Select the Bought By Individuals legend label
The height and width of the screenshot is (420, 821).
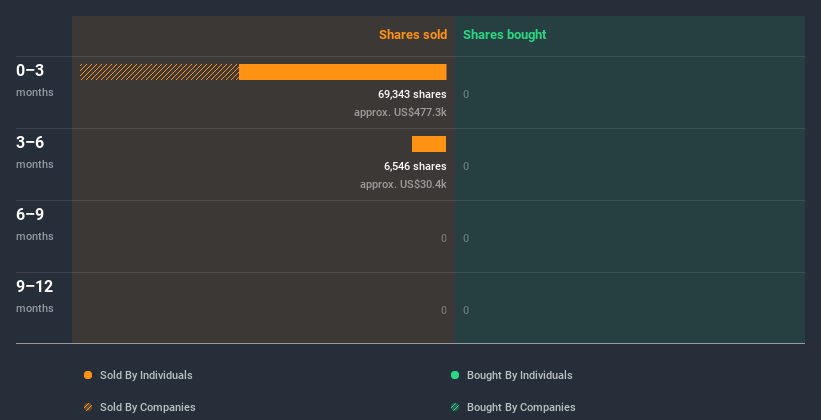519,375
